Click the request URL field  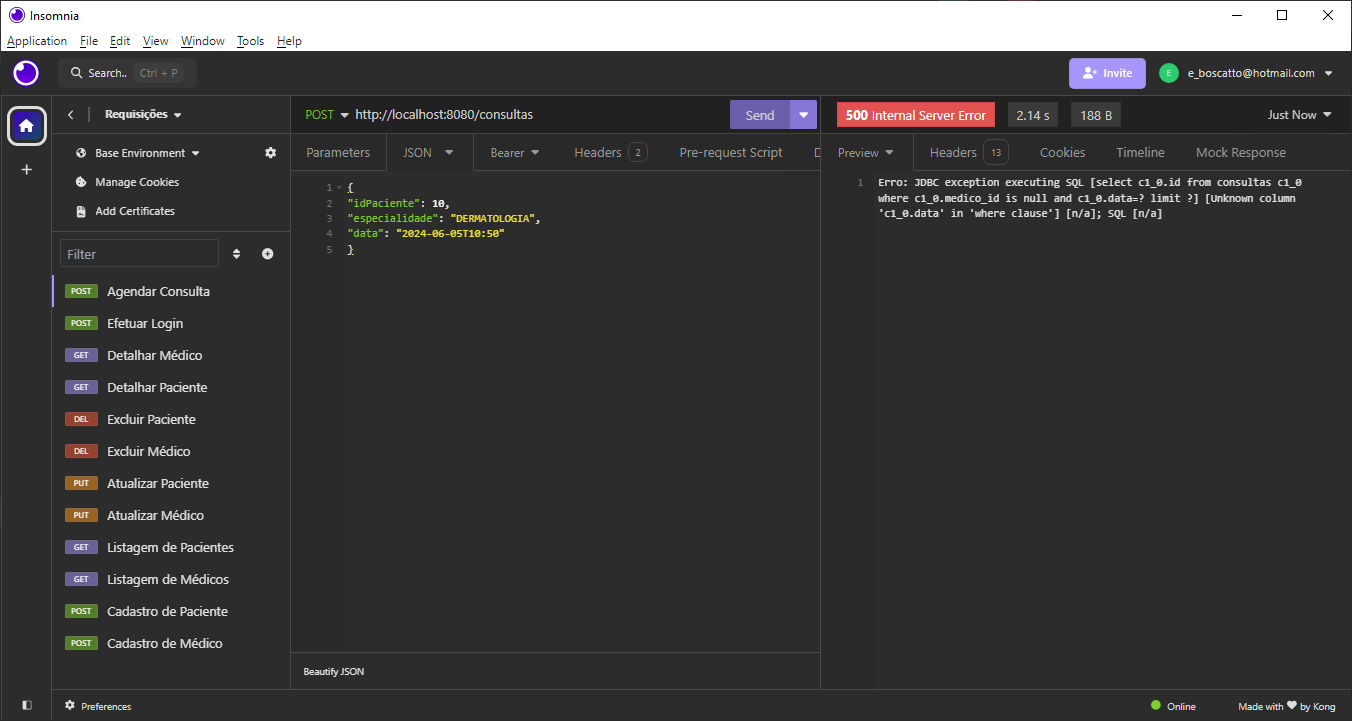(540, 115)
